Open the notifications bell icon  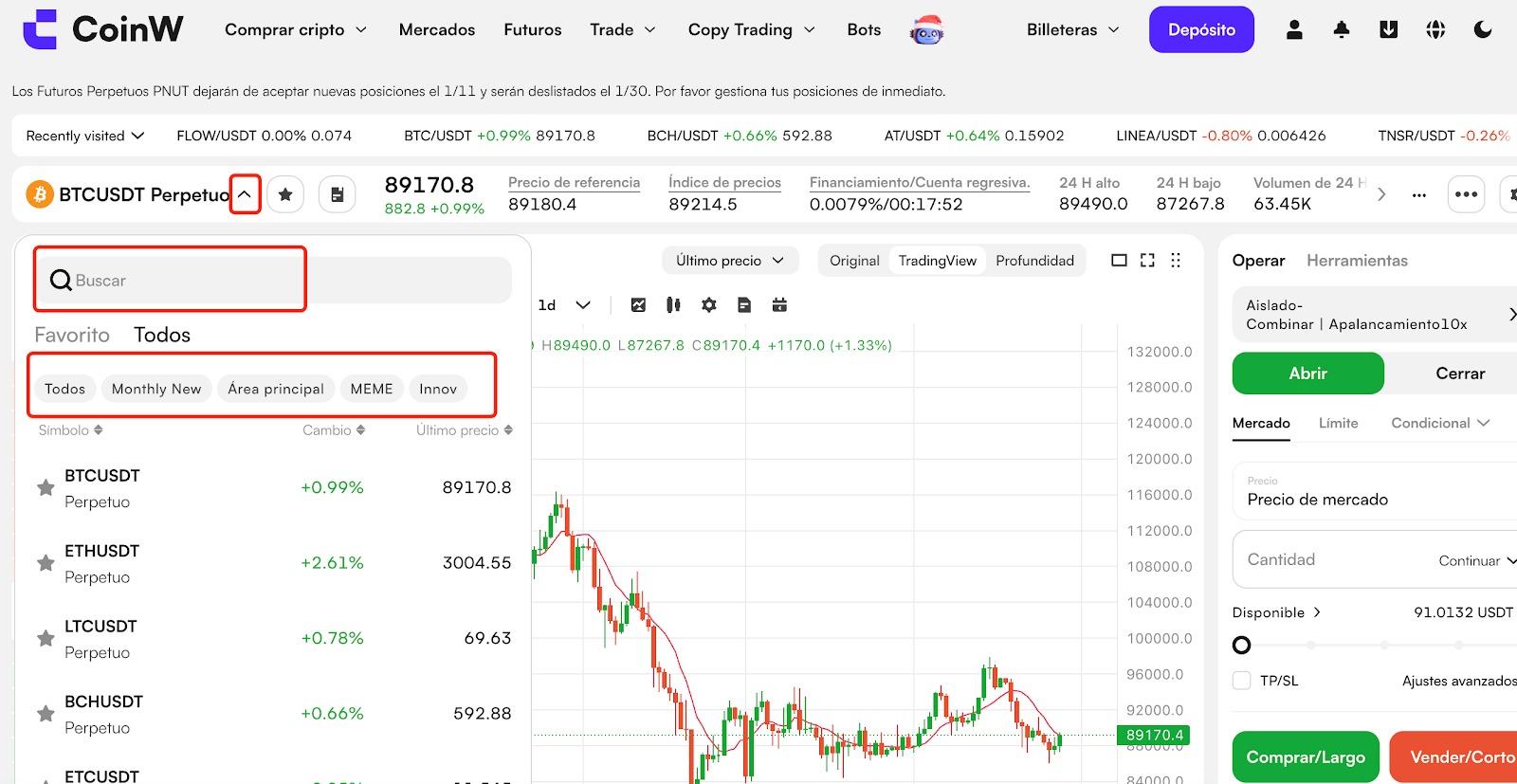pyautogui.click(x=1341, y=30)
